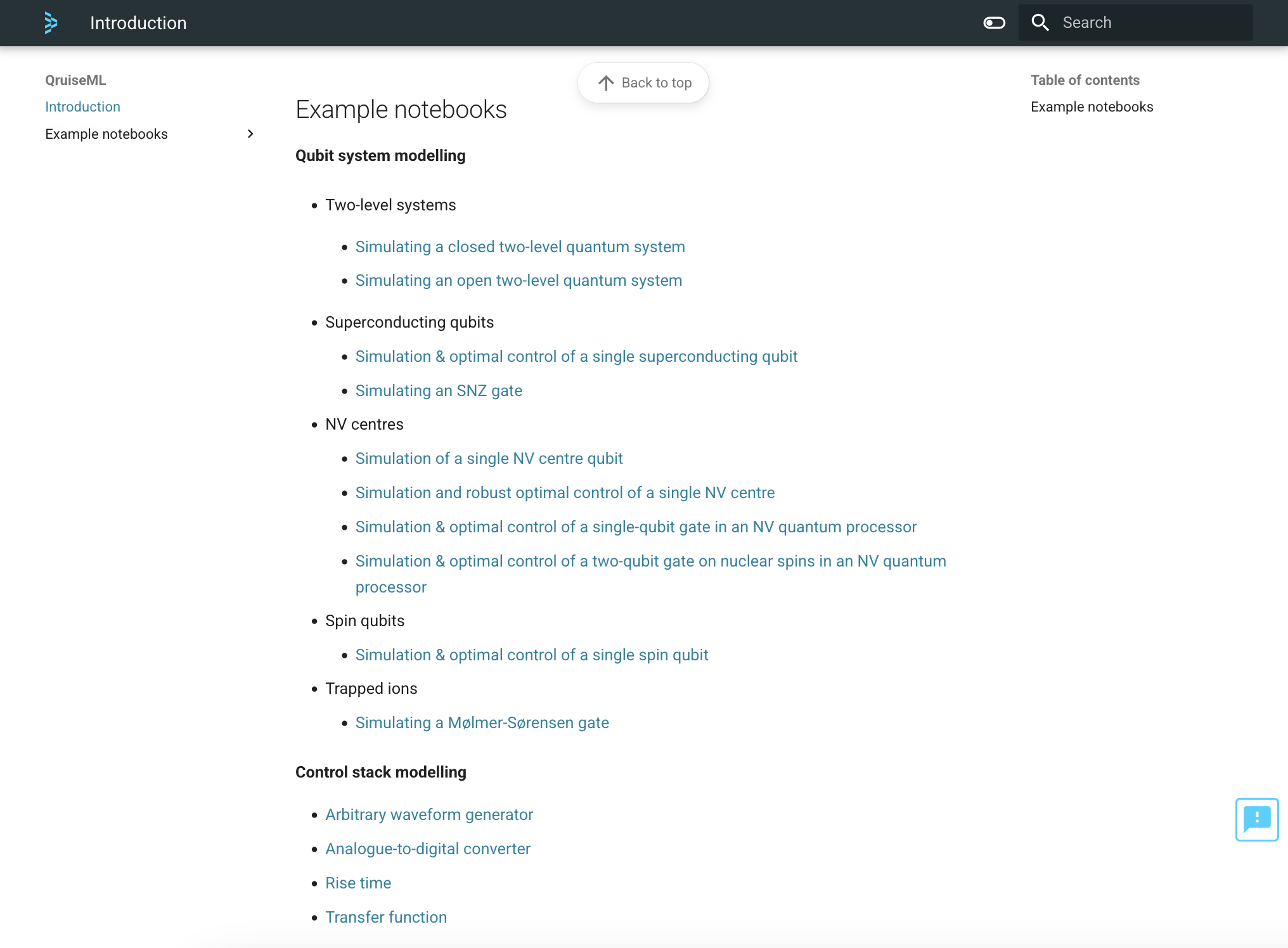This screenshot has width=1288, height=948.
Task: Open the Transfer function link
Action: coord(386,917)
